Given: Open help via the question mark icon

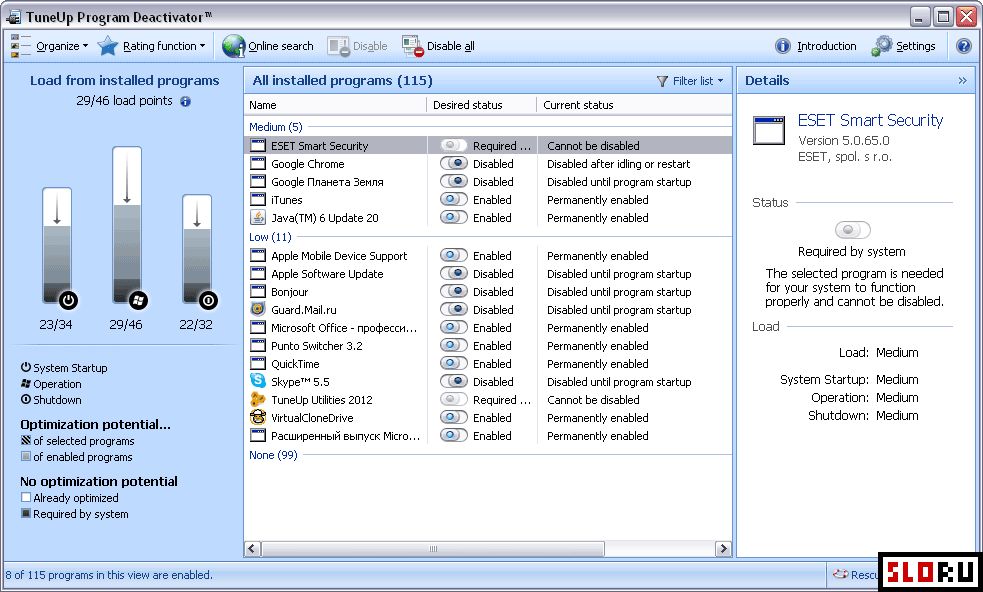Looking at the screenshot, I should point(964,46).
